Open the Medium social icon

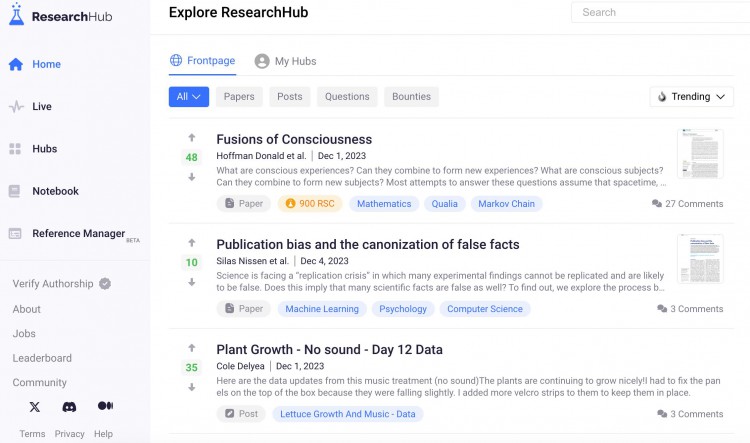pyautogui.click(x=105, y=406)
